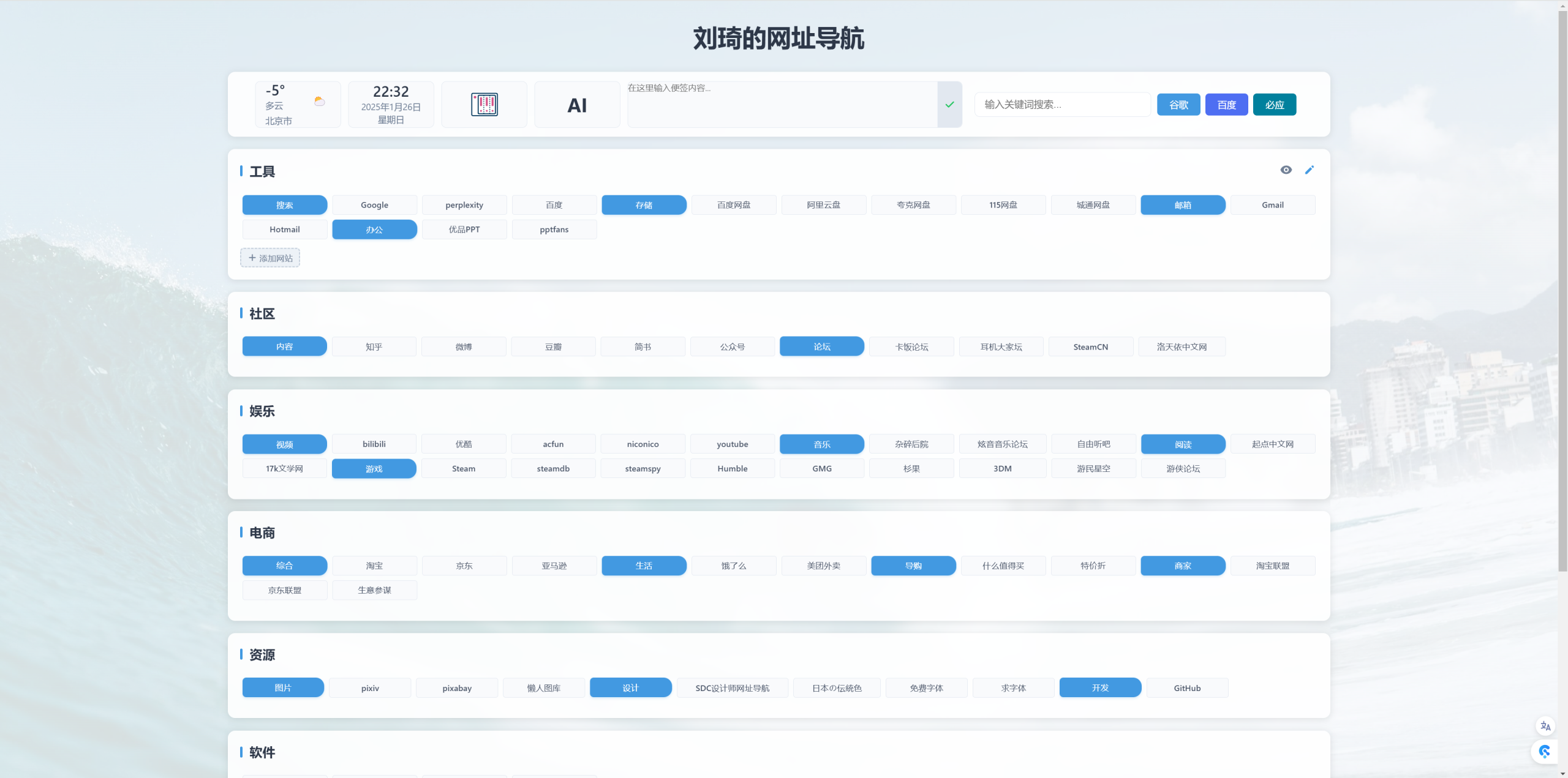Click the sticky note text area
The image size is (1568, 778).
pyautogui.click(x=782, y=105)
